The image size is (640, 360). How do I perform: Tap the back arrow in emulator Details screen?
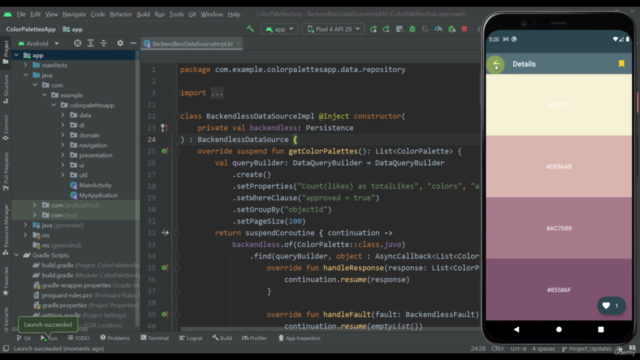pyautogui.click(x=496, y=64)
